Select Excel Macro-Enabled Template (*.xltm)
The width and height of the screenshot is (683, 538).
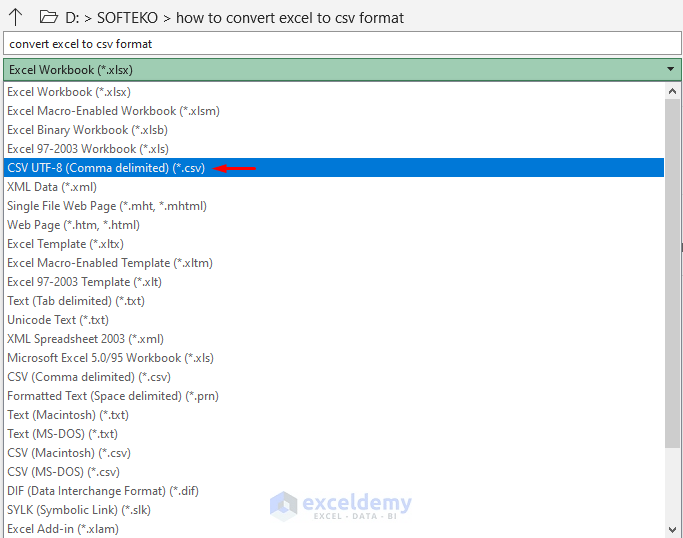(x=334, y=263)
